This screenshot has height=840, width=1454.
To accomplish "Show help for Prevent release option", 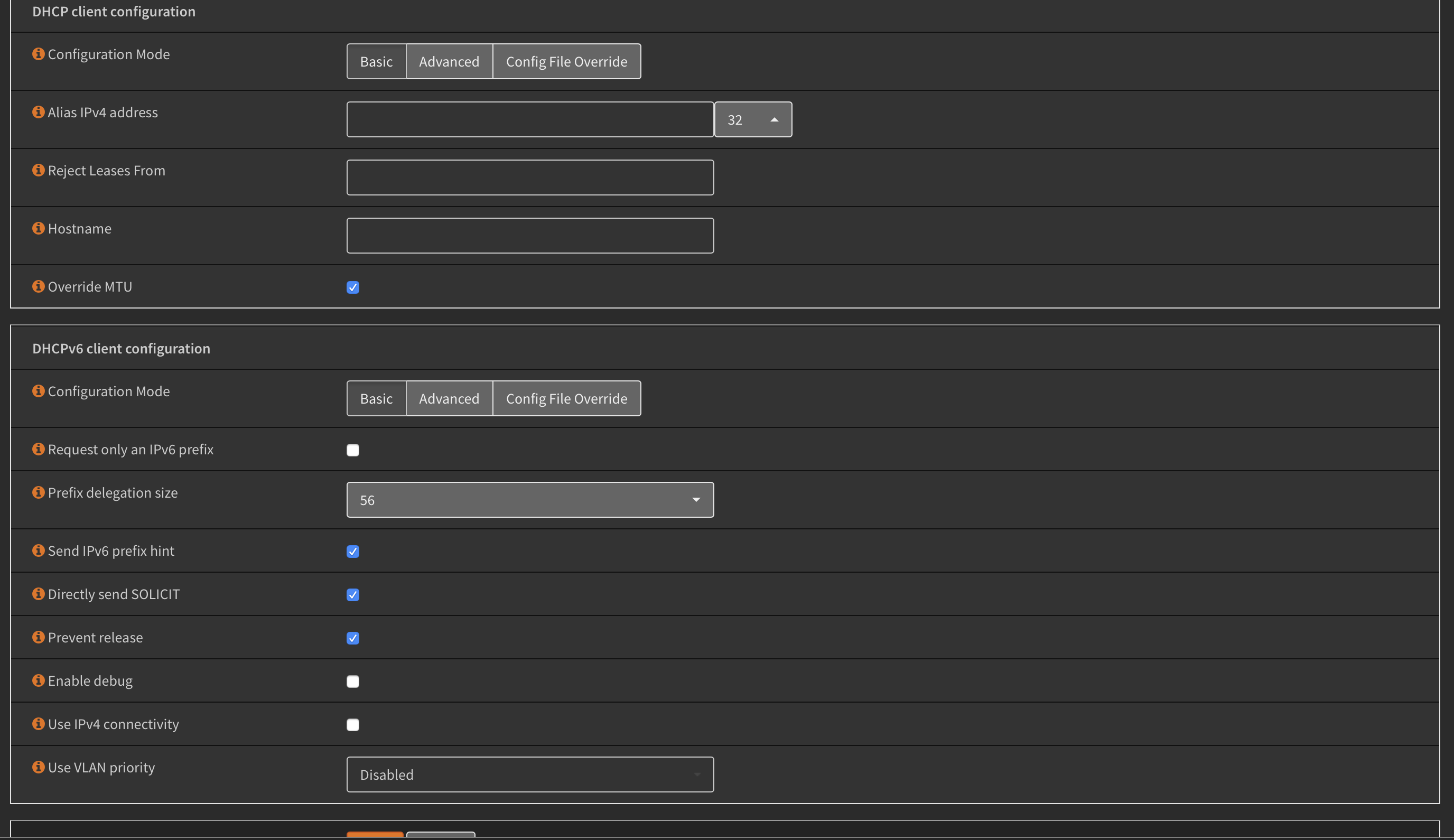I will tap(38, 637).
